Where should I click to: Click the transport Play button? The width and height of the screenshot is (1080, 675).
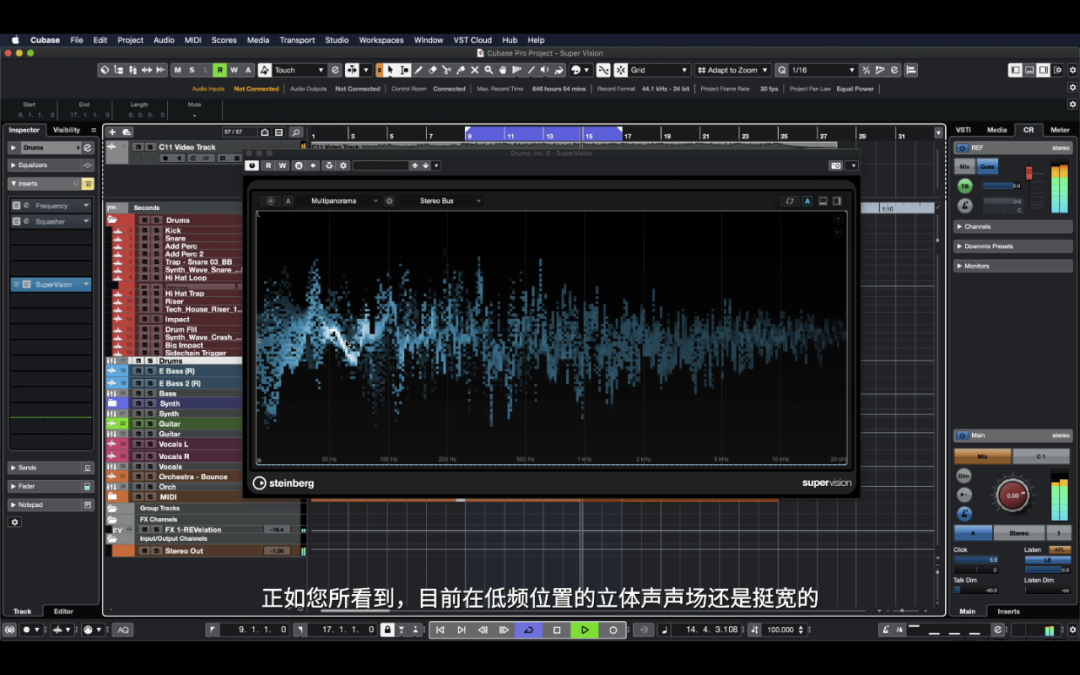[x=585, y=630]
